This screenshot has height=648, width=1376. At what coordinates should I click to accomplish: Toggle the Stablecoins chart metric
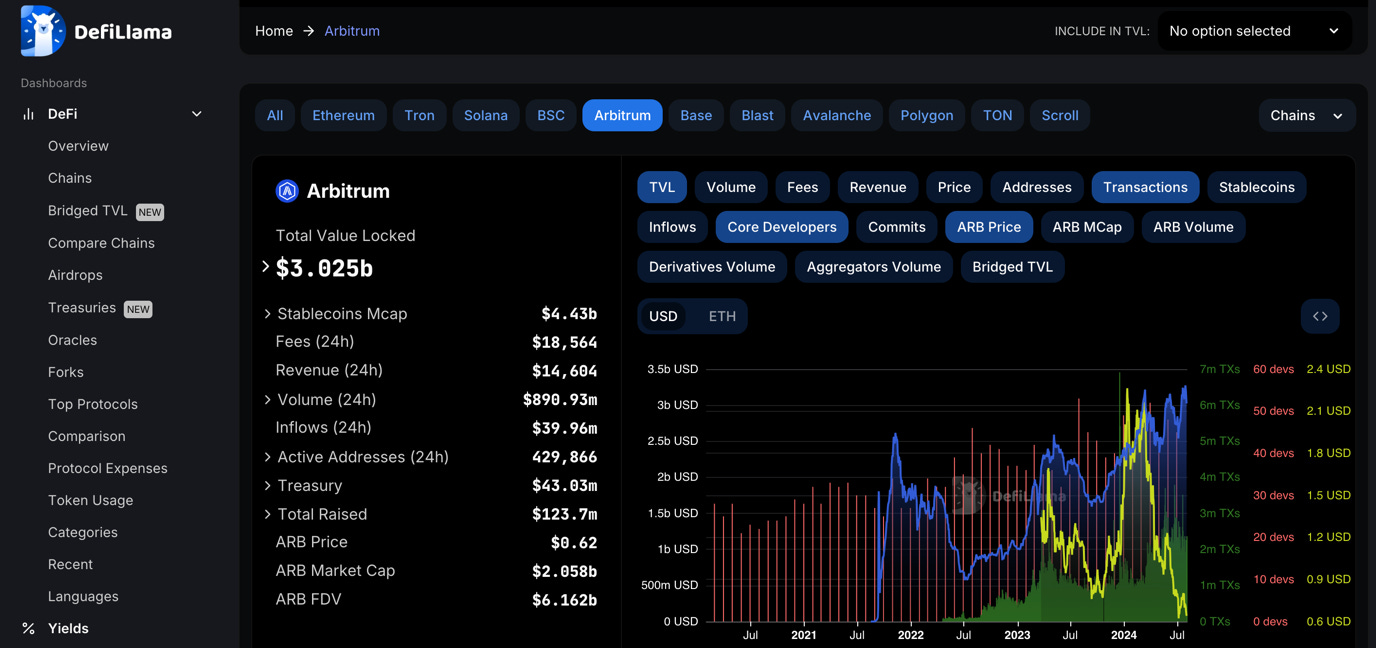(1257, 187)
